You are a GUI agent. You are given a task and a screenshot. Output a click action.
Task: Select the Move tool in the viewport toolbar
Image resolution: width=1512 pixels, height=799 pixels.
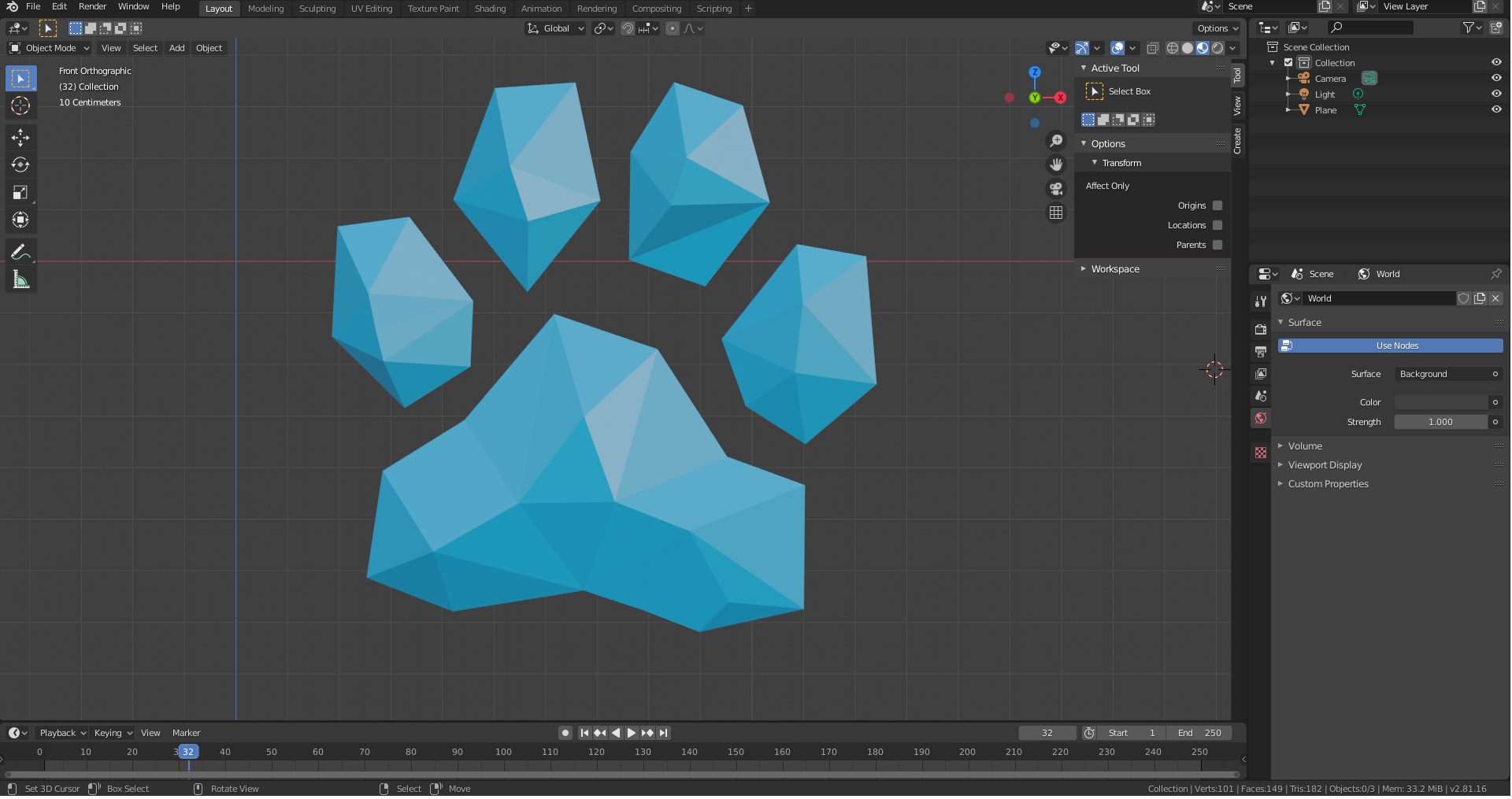[x=20, y=138]
